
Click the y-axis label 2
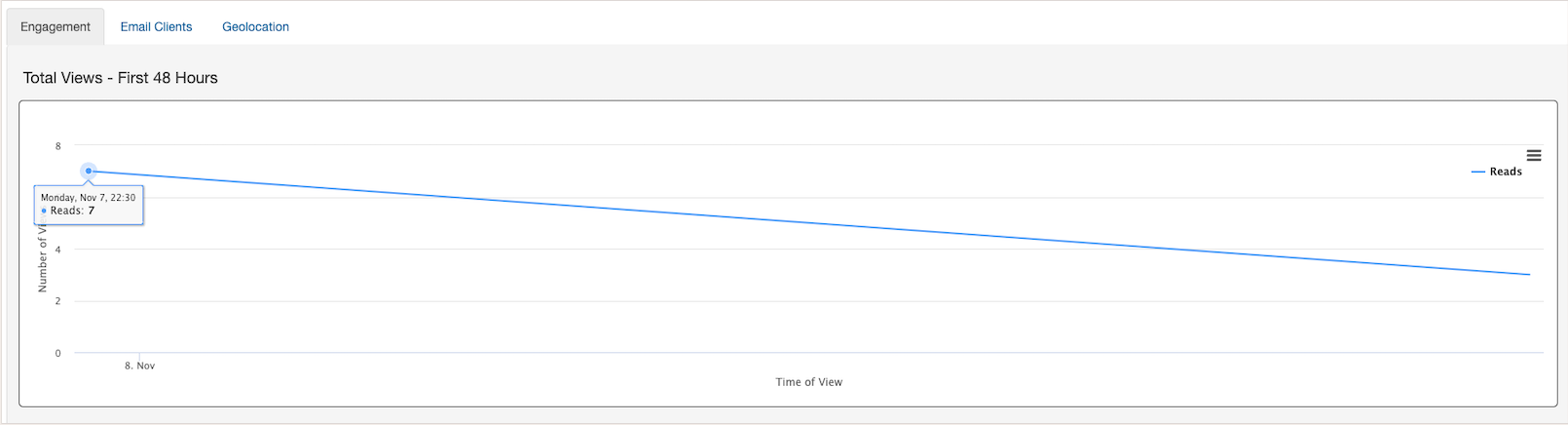pyautogui.click(x=57, y=301)
